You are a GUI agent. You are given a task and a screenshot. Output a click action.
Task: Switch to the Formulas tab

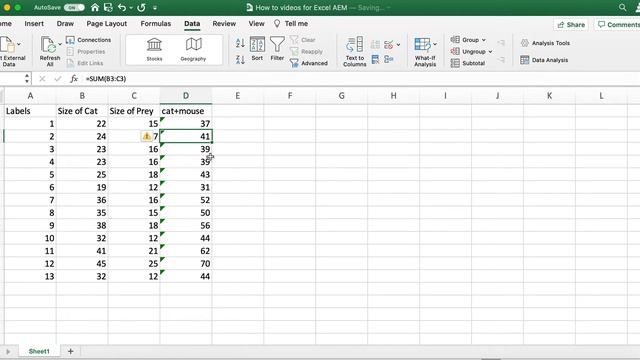156,24
